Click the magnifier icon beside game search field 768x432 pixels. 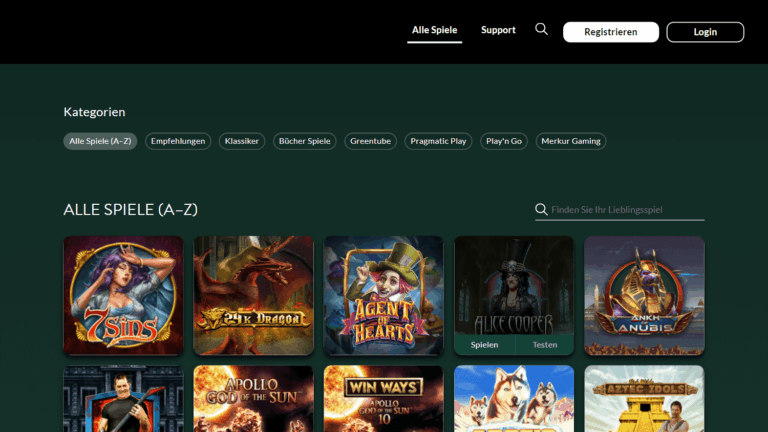click(542, 210)
